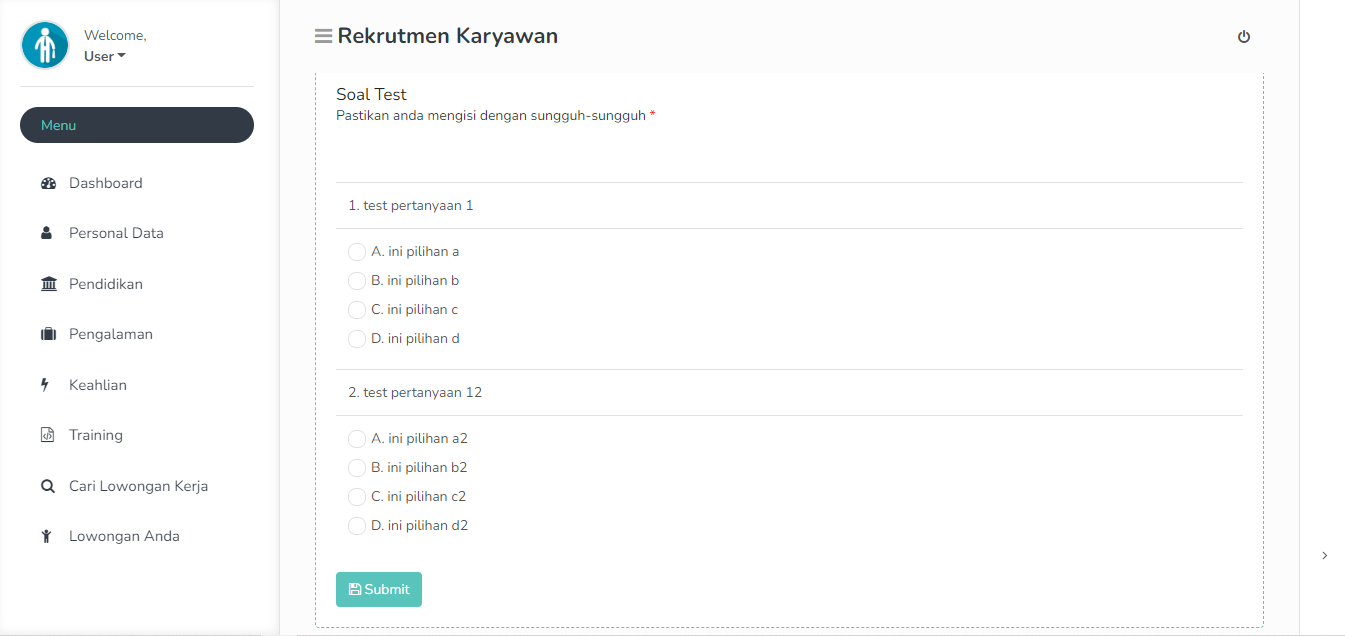The height and width of the screenshot is (636, 1345).
Task: Select answer A for test pertanyaan 1
Action: 357,252
